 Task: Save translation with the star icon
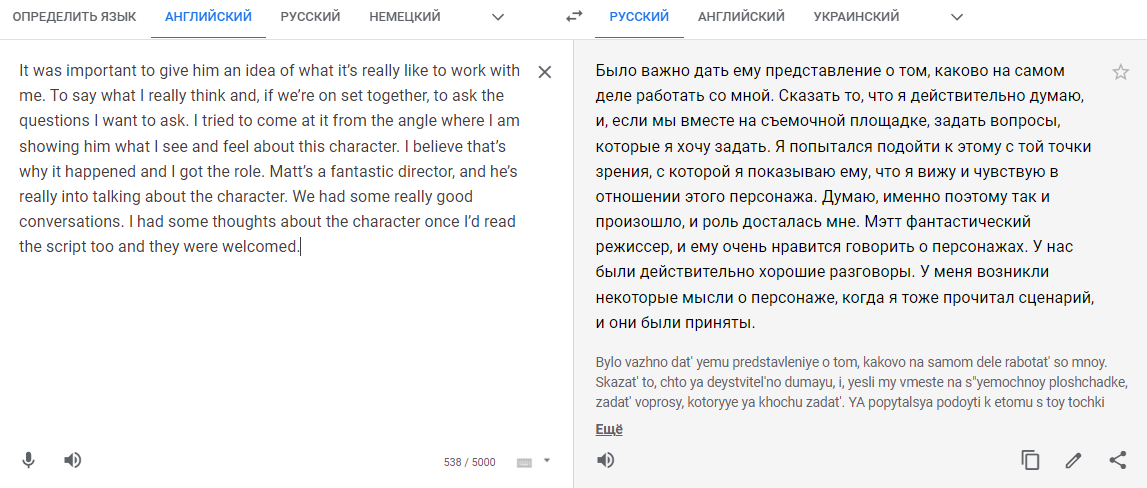[1120, 72]
